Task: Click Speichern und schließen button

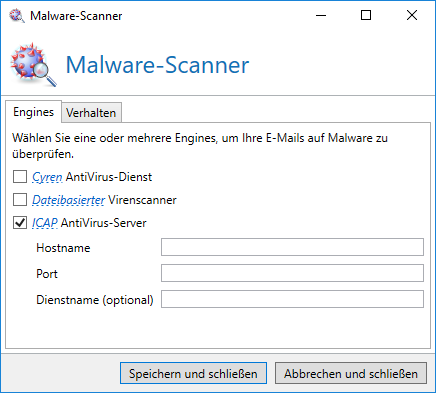Action: (x=193, y=373)
